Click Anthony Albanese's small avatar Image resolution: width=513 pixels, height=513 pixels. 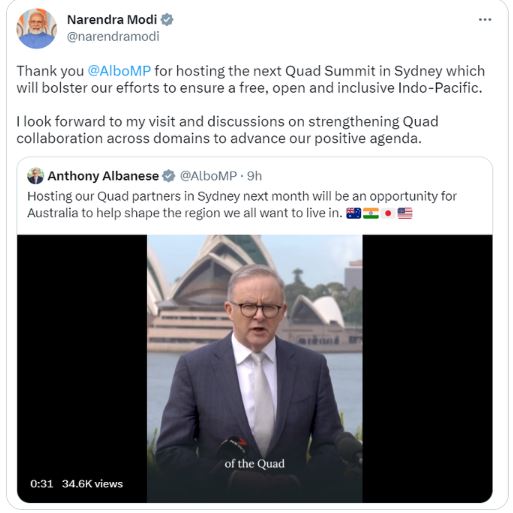pyautogui.click(x=35, y=176)
